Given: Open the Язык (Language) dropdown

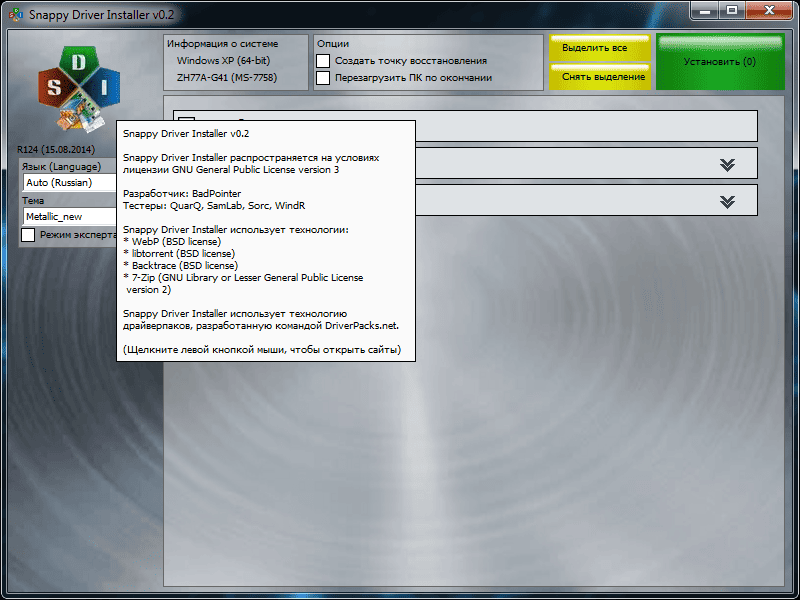Looking at the screenshot, I should point(69,183).
